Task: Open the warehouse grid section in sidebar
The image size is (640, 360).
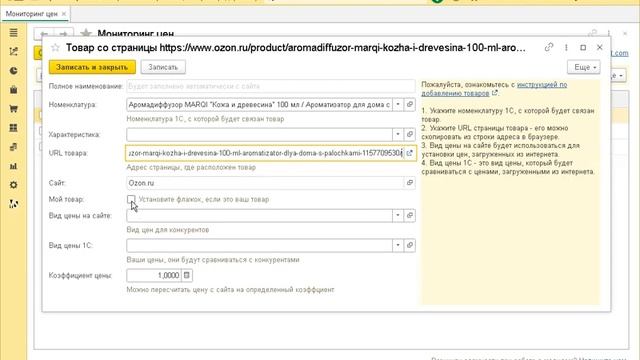Action: (x=13, y=128)
